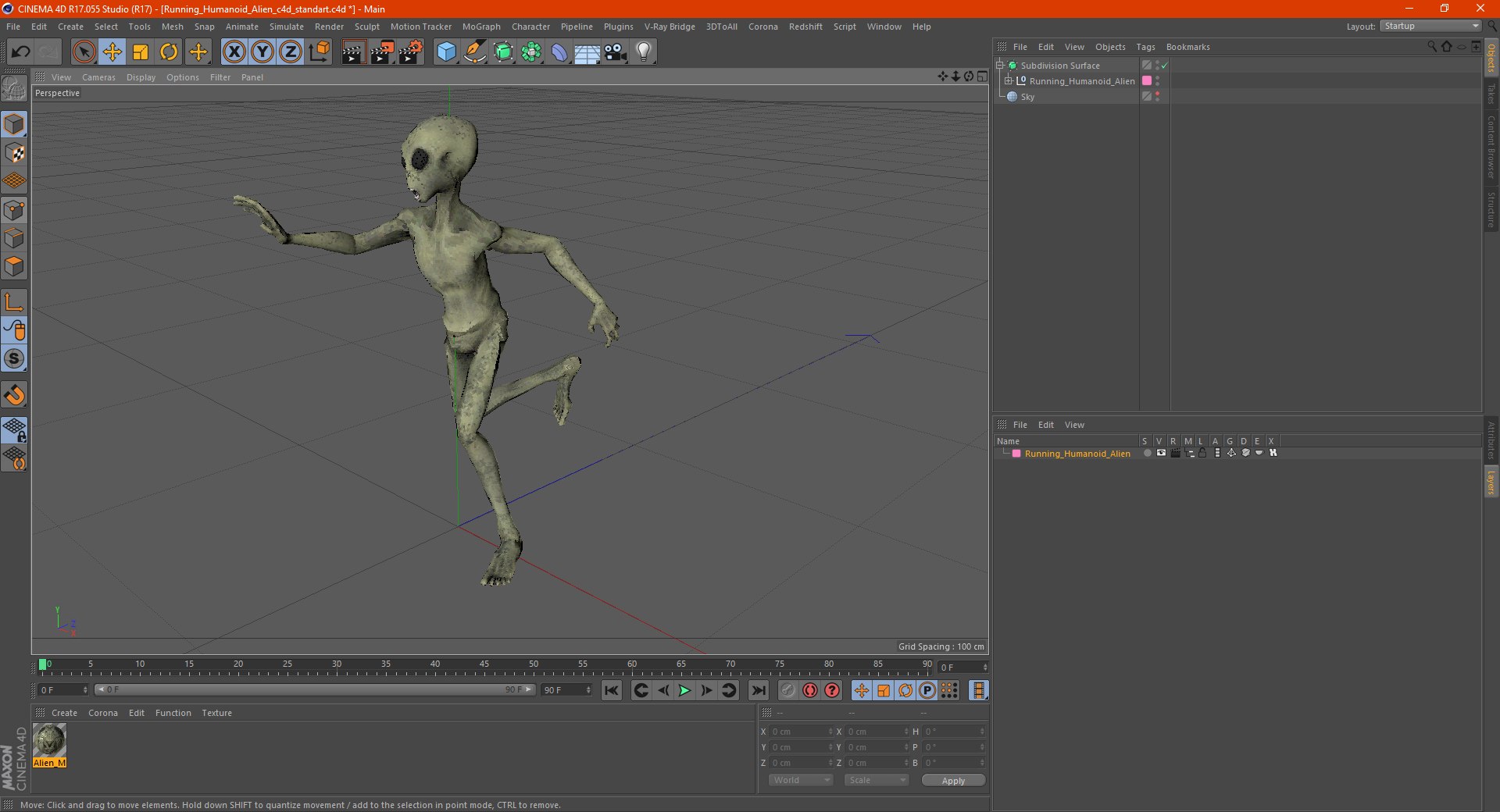Toggle Enable Snap icon
Image resolution: width=1500 pixels, height=812 pixels.
[x=14, y=395]
